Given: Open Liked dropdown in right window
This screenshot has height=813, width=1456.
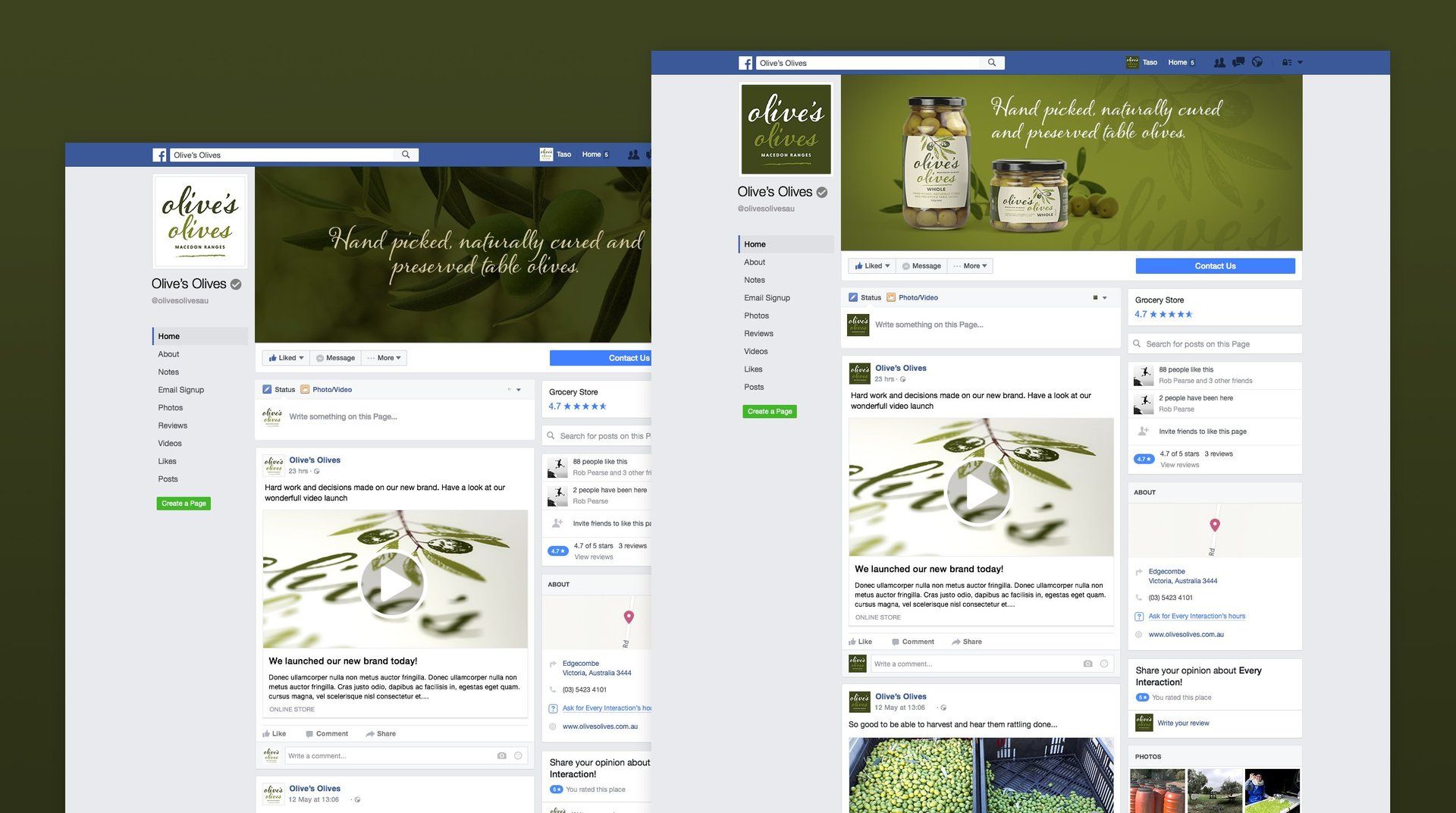Looking at the screenshot, I should tap(872, 266).
